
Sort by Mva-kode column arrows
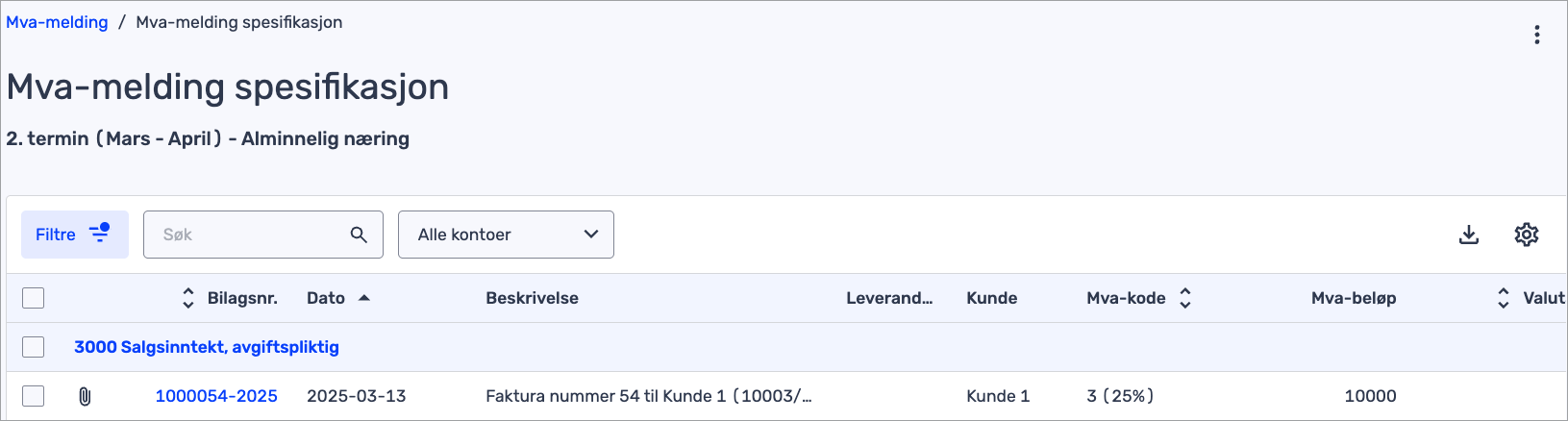point(1185,298)
